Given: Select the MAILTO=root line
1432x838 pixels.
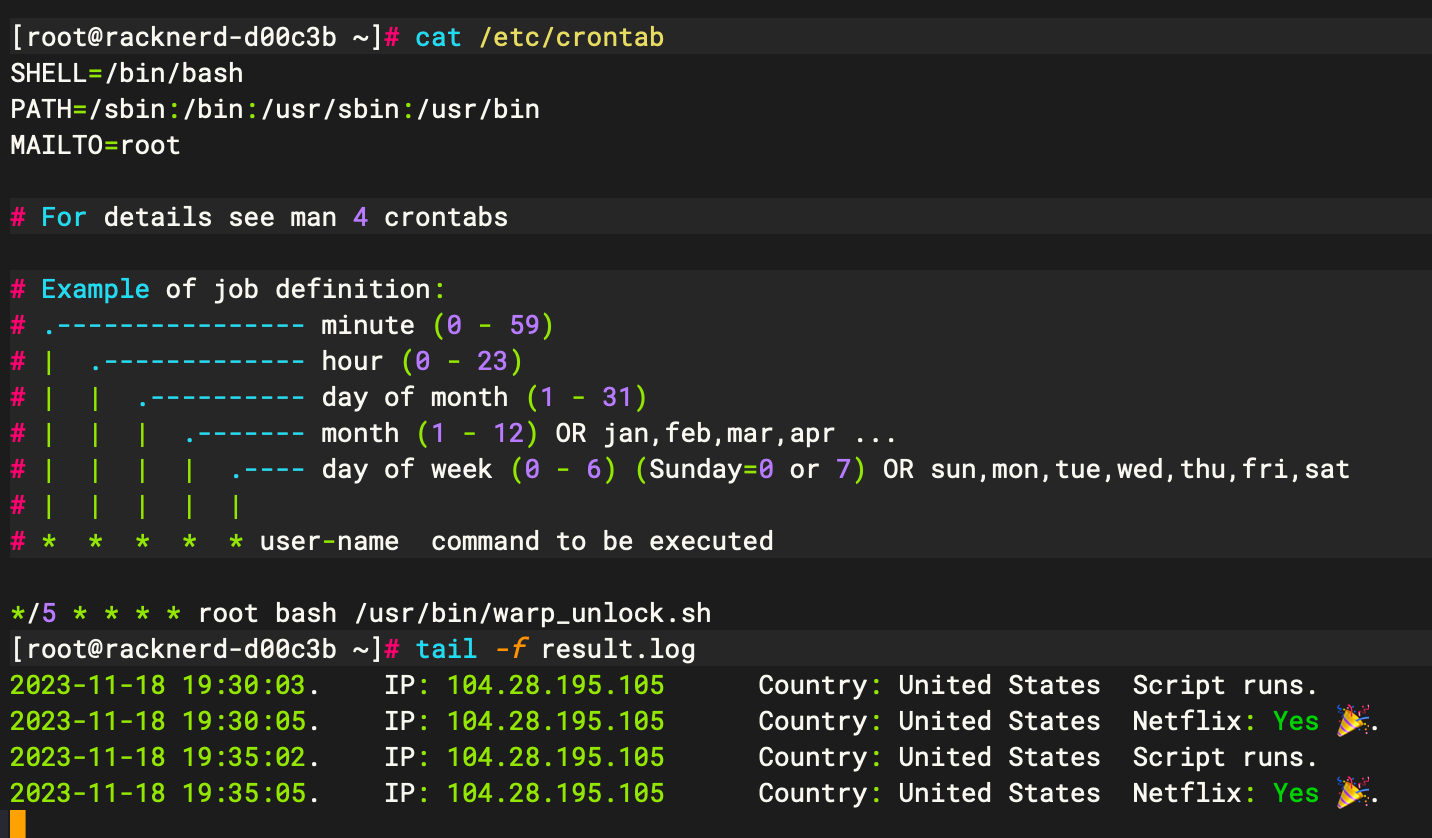Looking at the screenshot, I should [x=94, y=144].
